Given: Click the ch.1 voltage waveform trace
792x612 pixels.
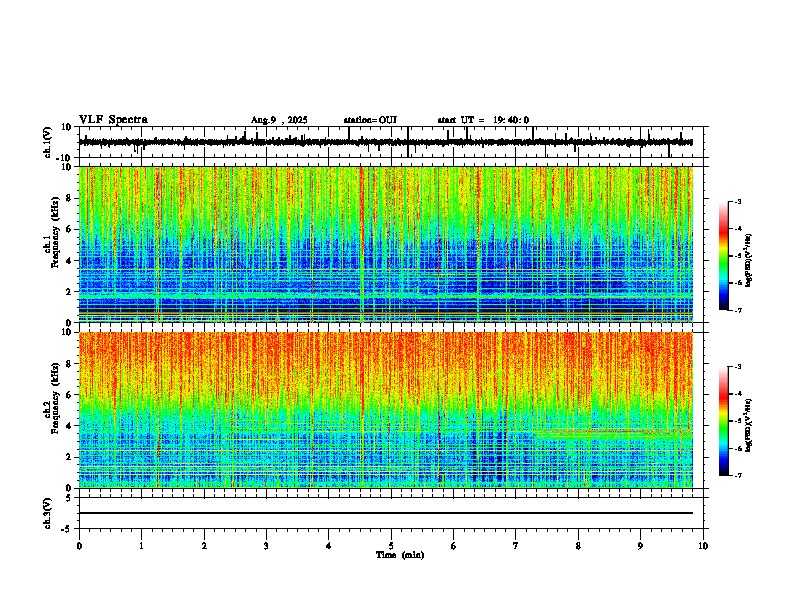Looking at the screenshot, I should coord(385,142).
